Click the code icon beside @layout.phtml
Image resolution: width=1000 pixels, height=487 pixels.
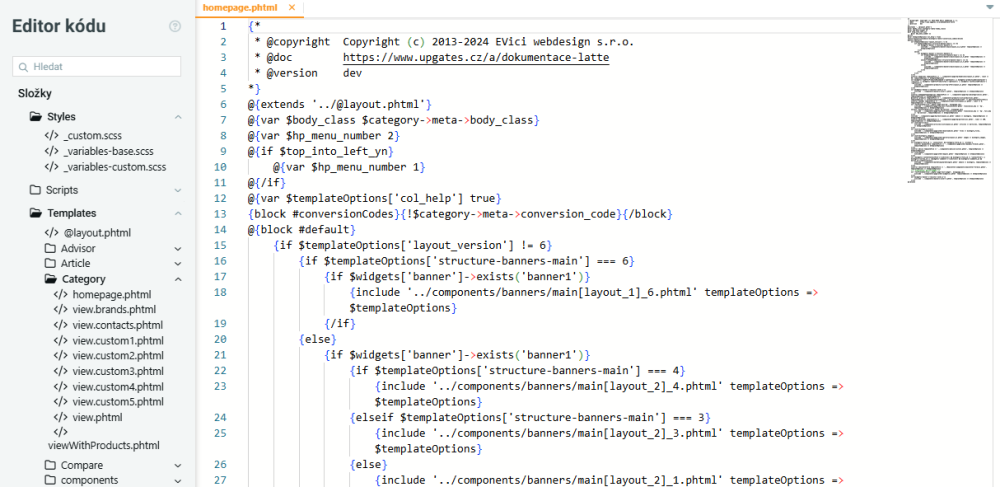[51, 232]
